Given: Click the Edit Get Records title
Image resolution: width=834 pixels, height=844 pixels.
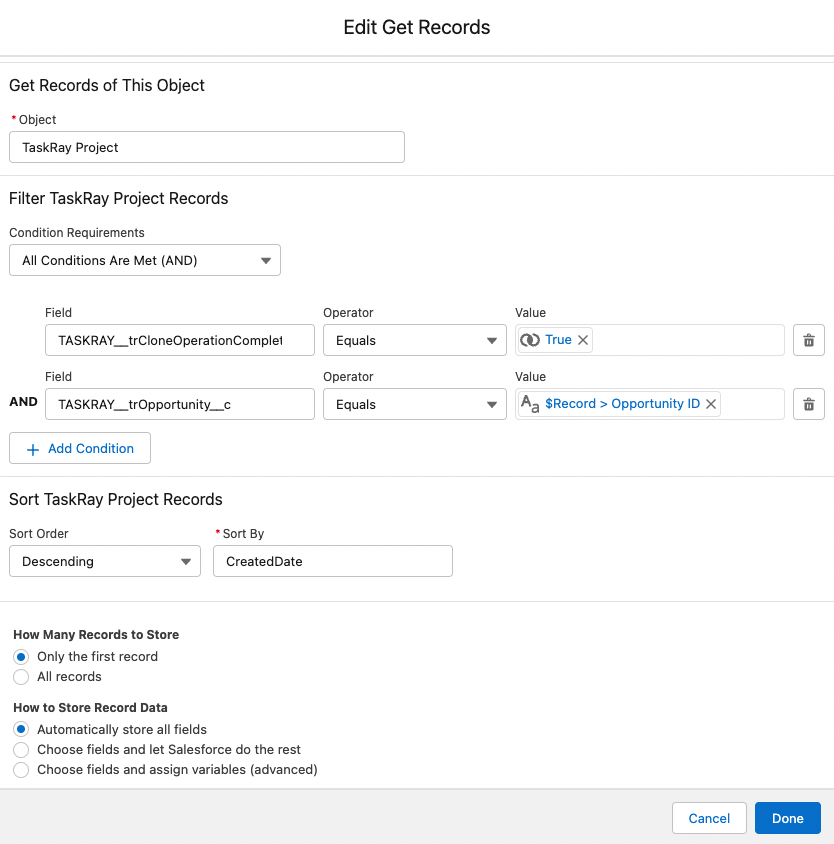Looking at the screenshot, I should click(x=417, y=27).
